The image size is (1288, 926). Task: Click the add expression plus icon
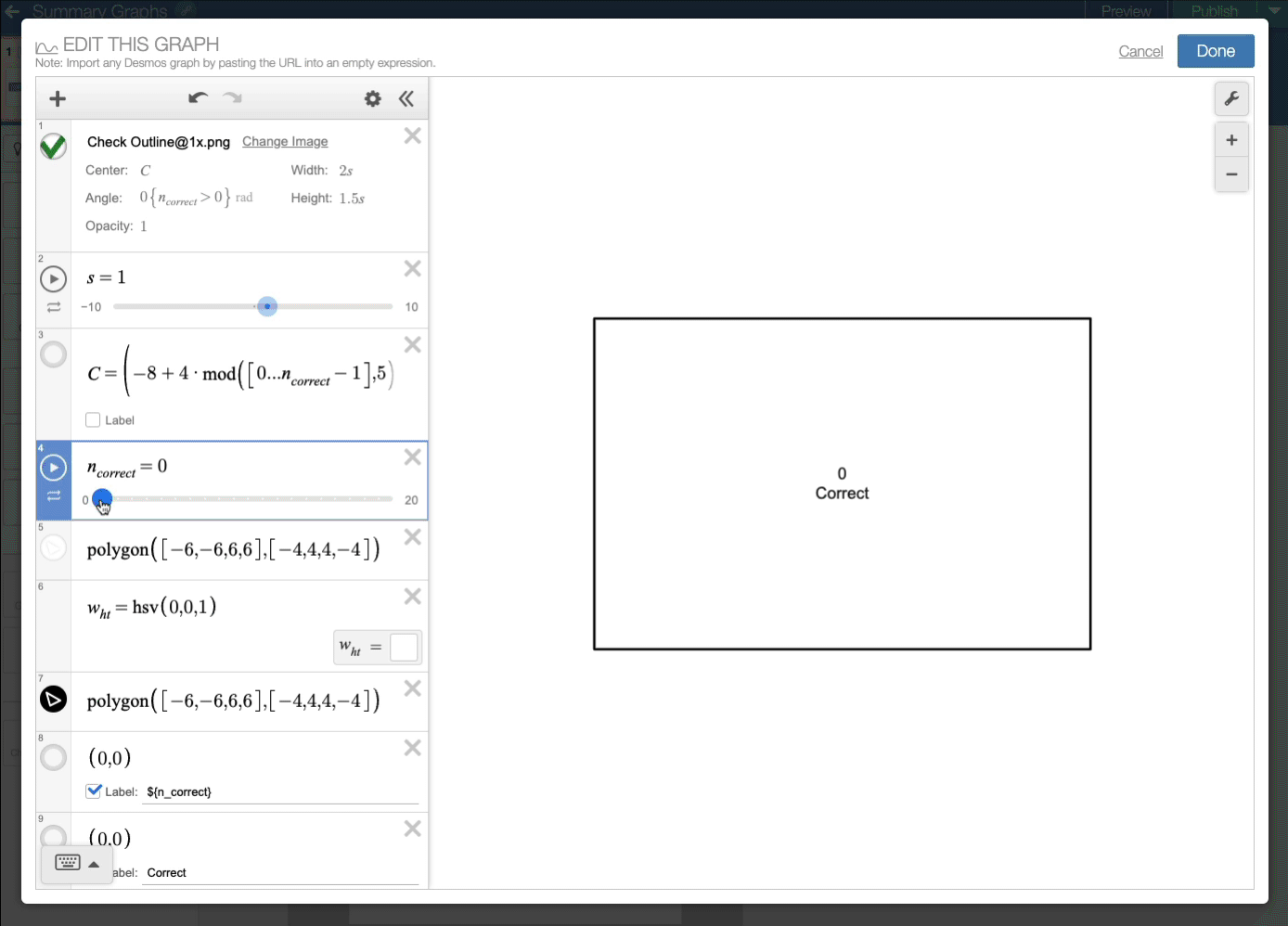tap(58, 98)
